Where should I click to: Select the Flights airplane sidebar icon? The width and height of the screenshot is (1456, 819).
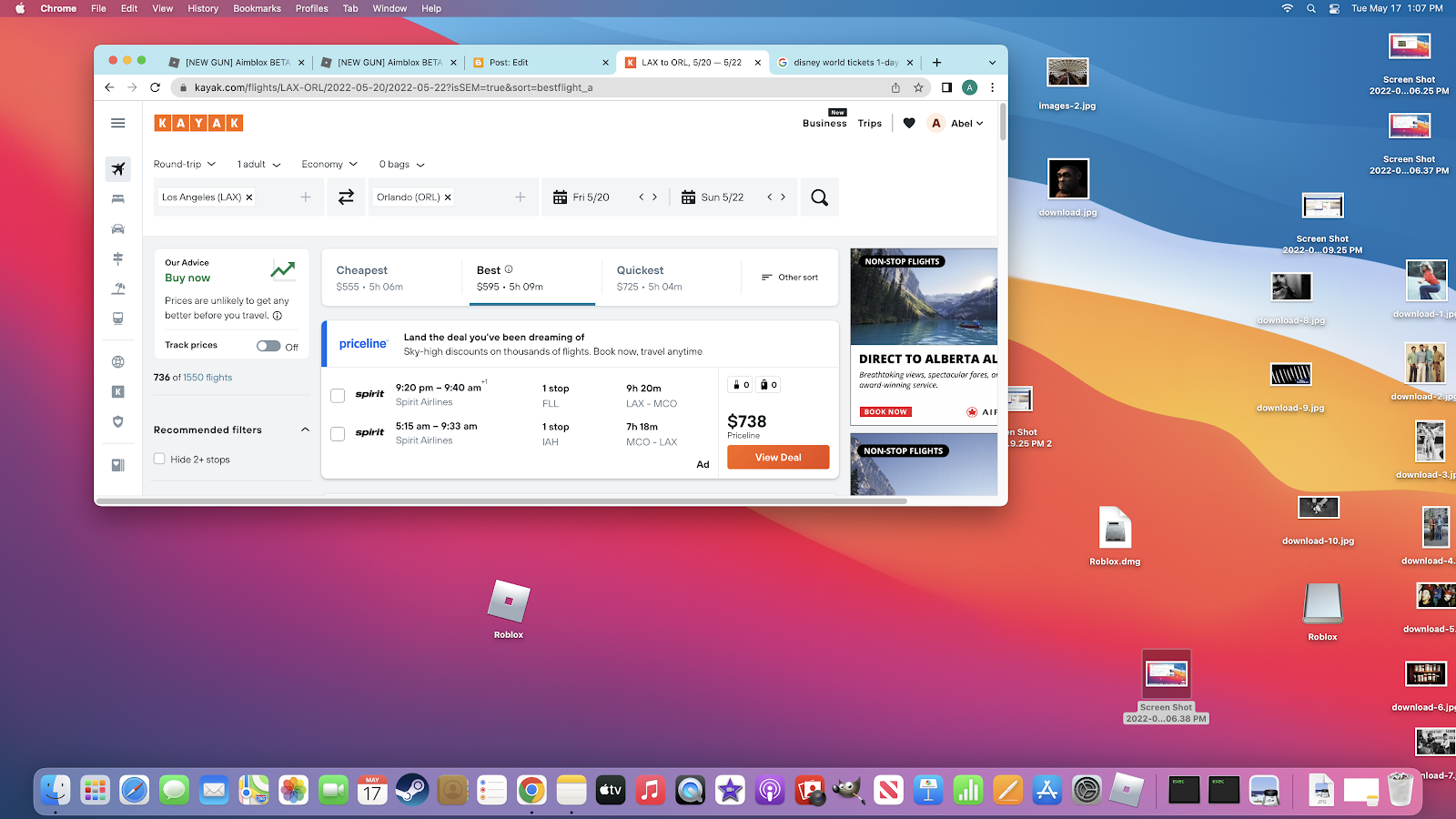pos(118,169)
